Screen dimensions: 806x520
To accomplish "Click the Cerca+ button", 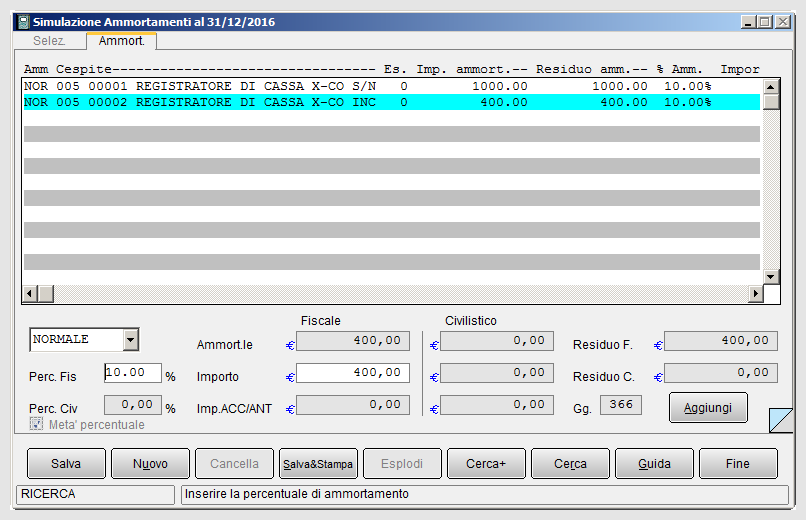I will click(486, 463).
